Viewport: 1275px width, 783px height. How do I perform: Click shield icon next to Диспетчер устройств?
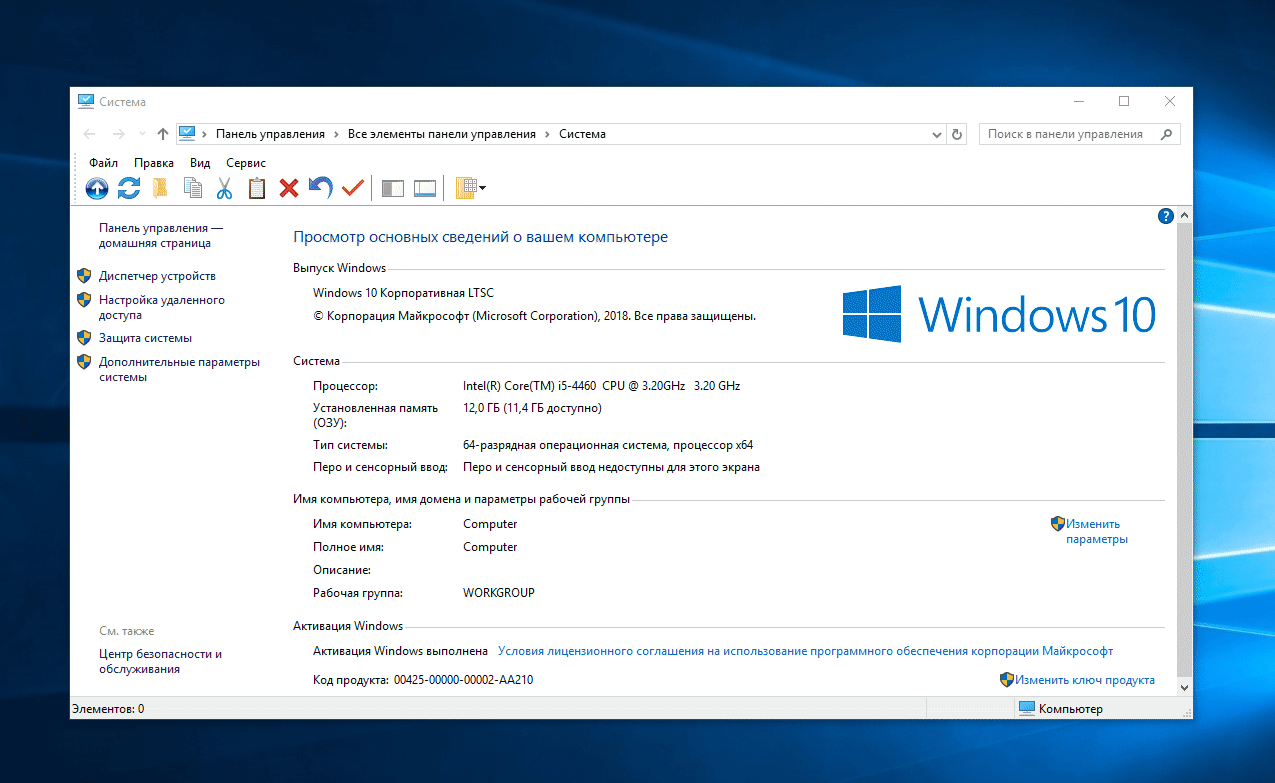84,276
